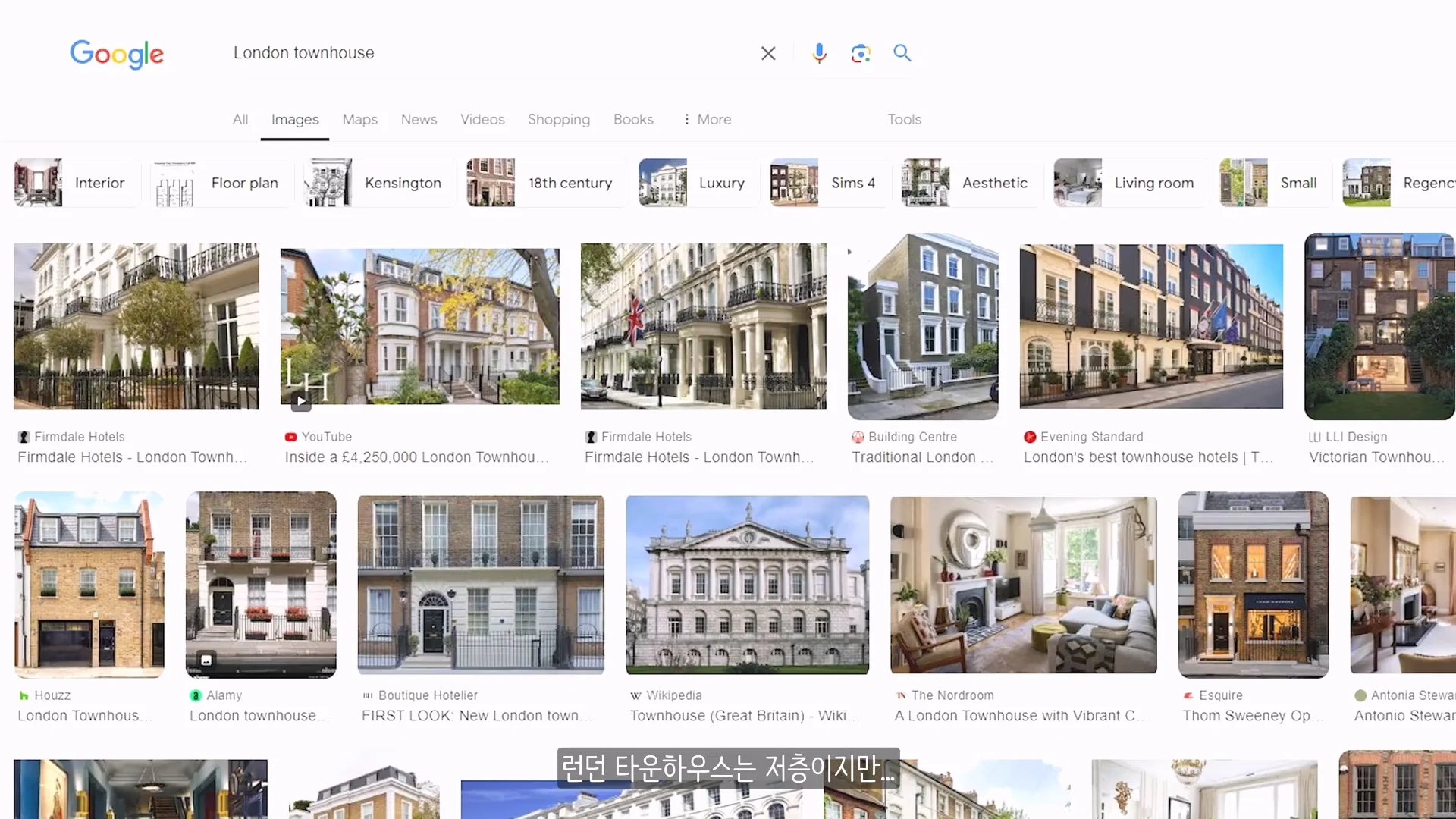
Task: Open the FIRST LOOK: New London town link
Action: (x=477, y=716)
